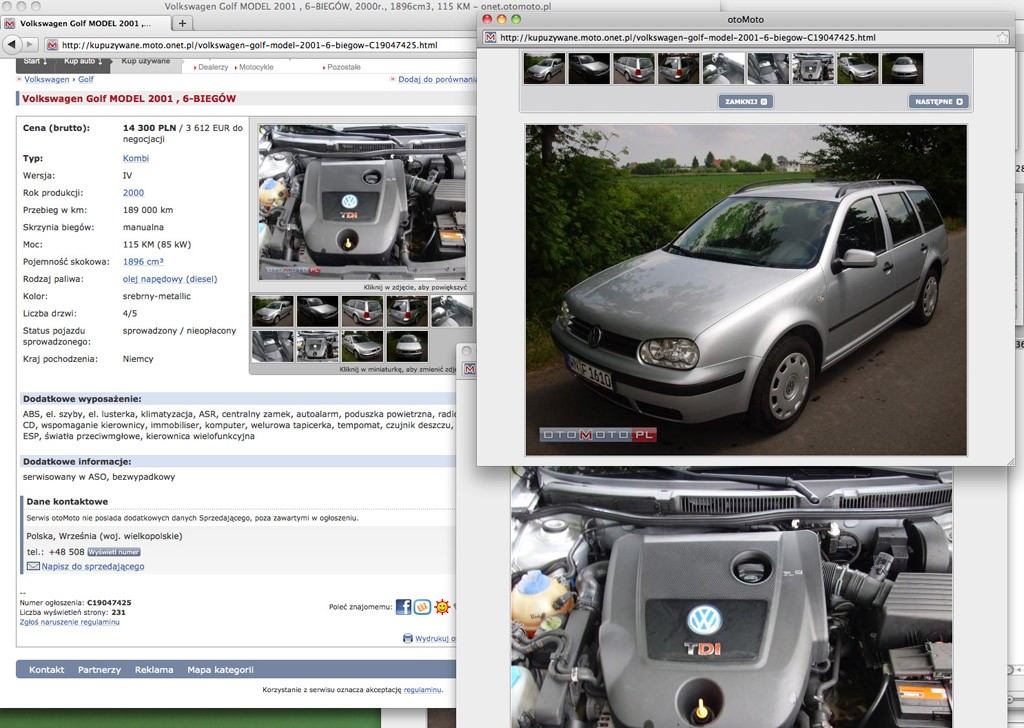This screenshot has width=1024, height=728.
Task: Click the Golf breadcrumb link
Action: (x=86, y=79)
